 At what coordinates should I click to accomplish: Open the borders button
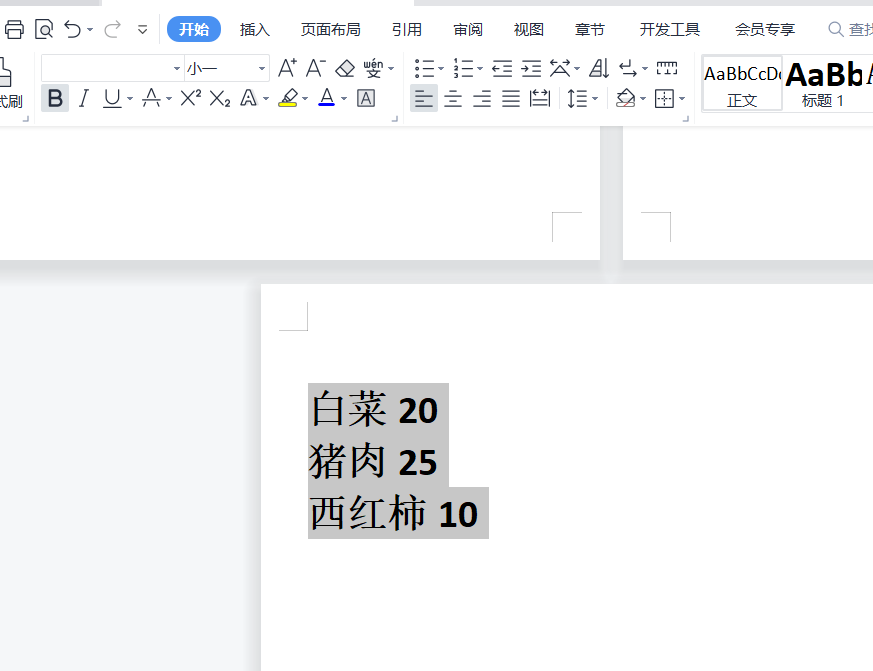(x=664, y=99)
